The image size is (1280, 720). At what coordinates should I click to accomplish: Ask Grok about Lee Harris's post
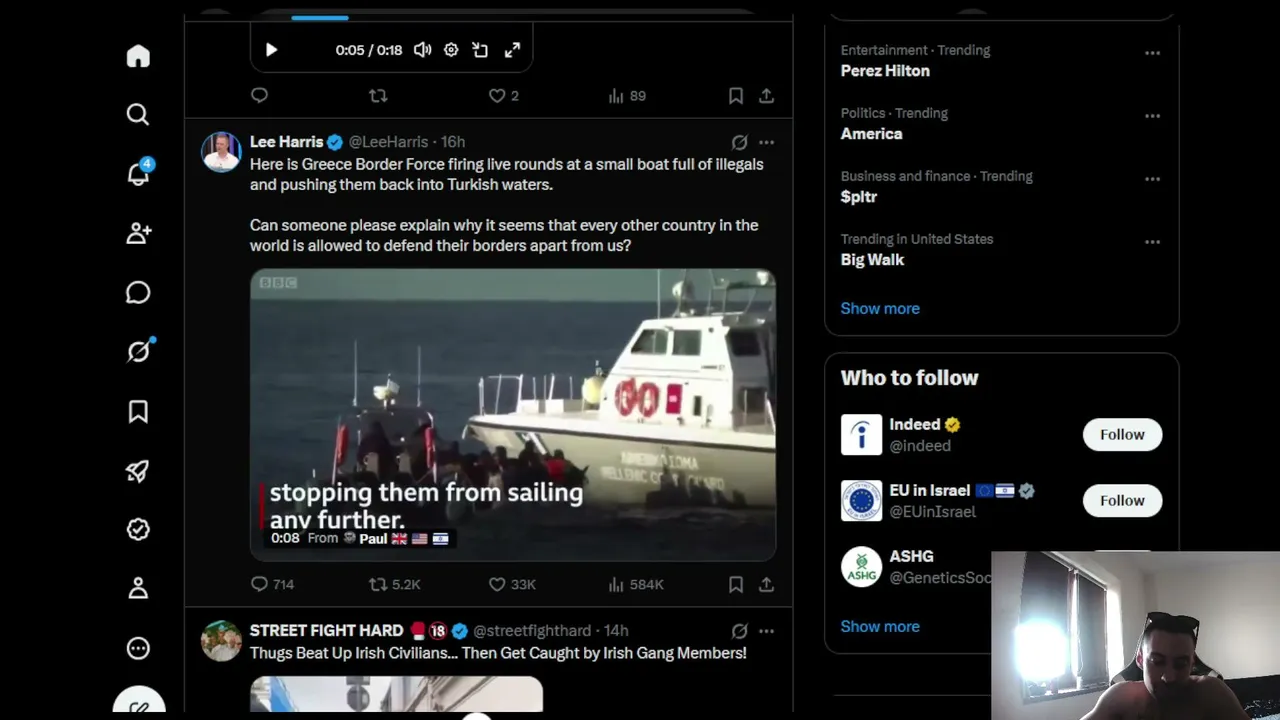(x=739, y=142)
